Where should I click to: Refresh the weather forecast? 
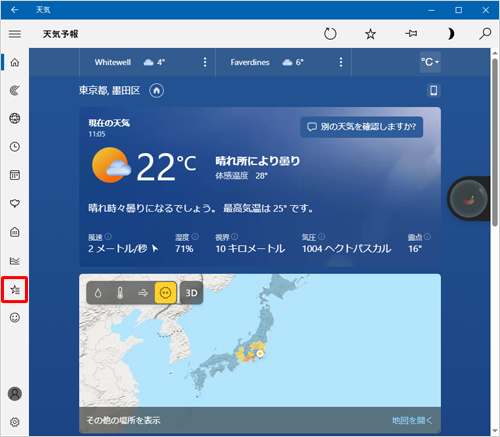coord(330,34)
